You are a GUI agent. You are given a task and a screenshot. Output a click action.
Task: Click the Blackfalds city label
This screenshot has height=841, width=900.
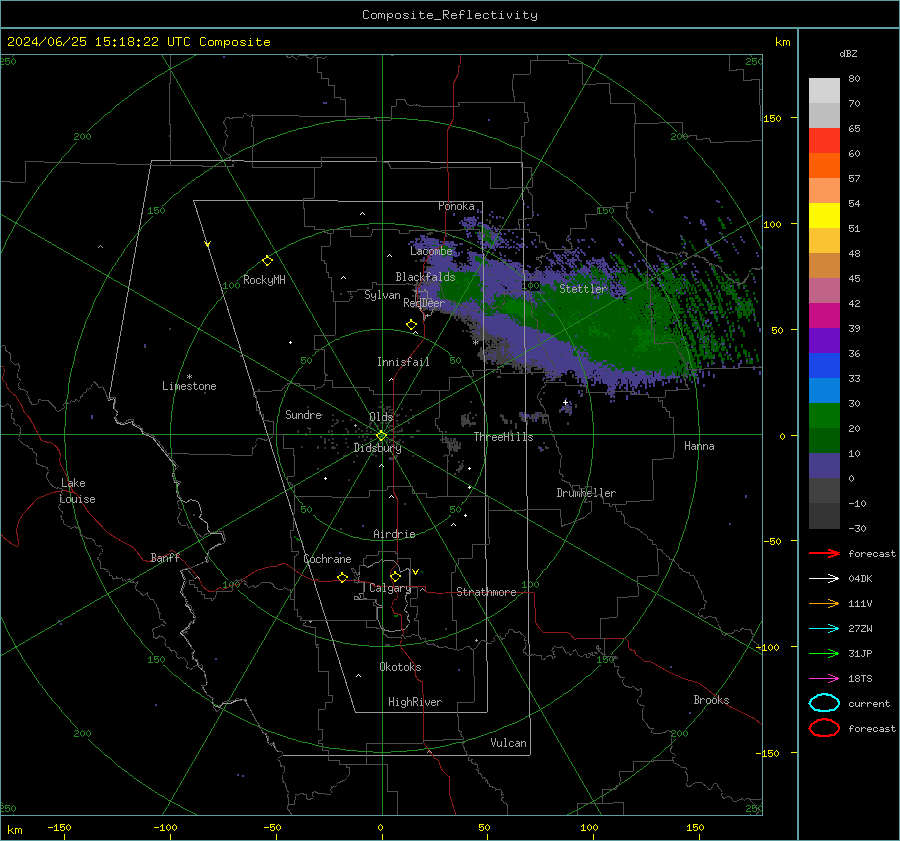[425, 277]
